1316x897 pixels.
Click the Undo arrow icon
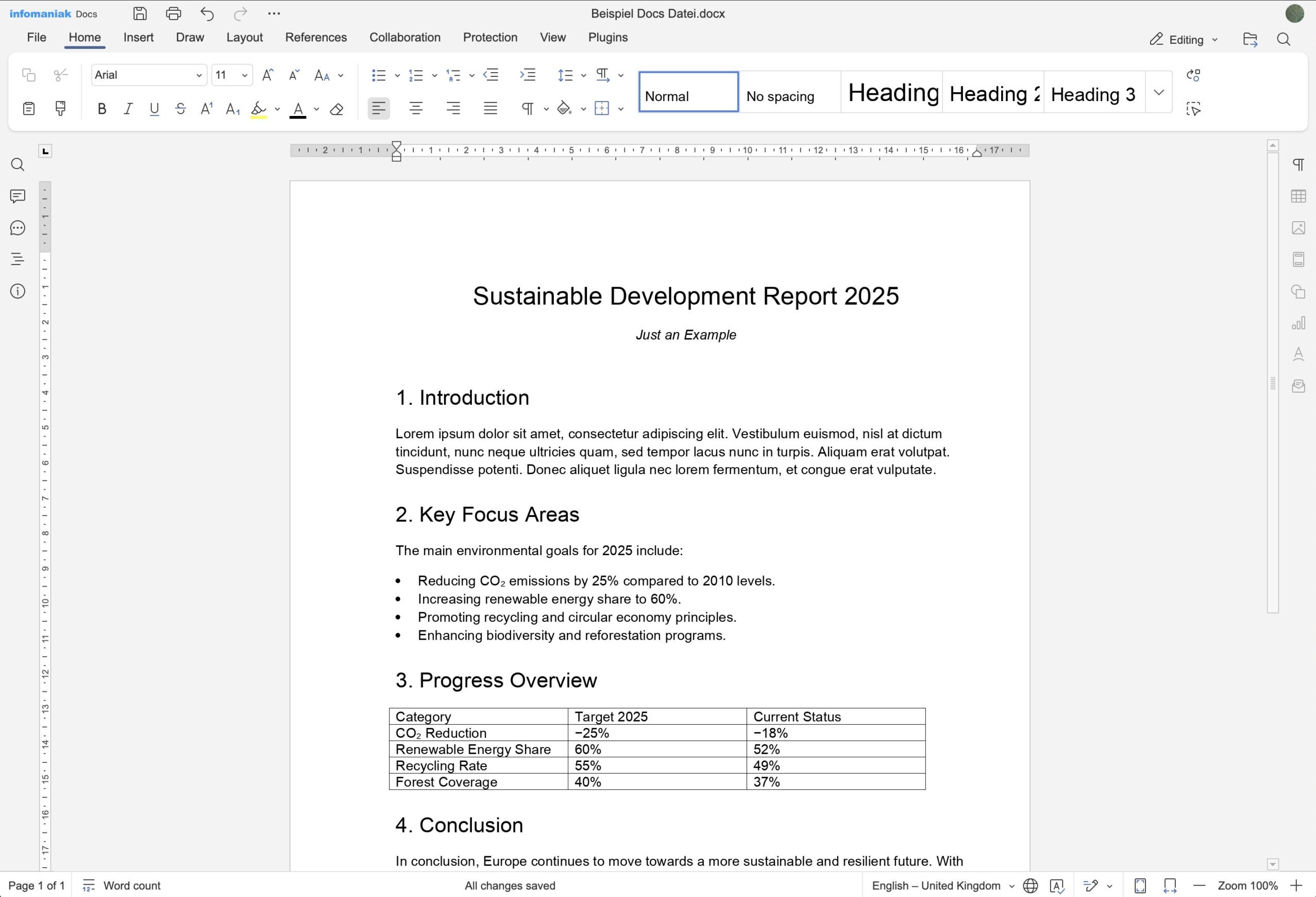pos(207,13)
